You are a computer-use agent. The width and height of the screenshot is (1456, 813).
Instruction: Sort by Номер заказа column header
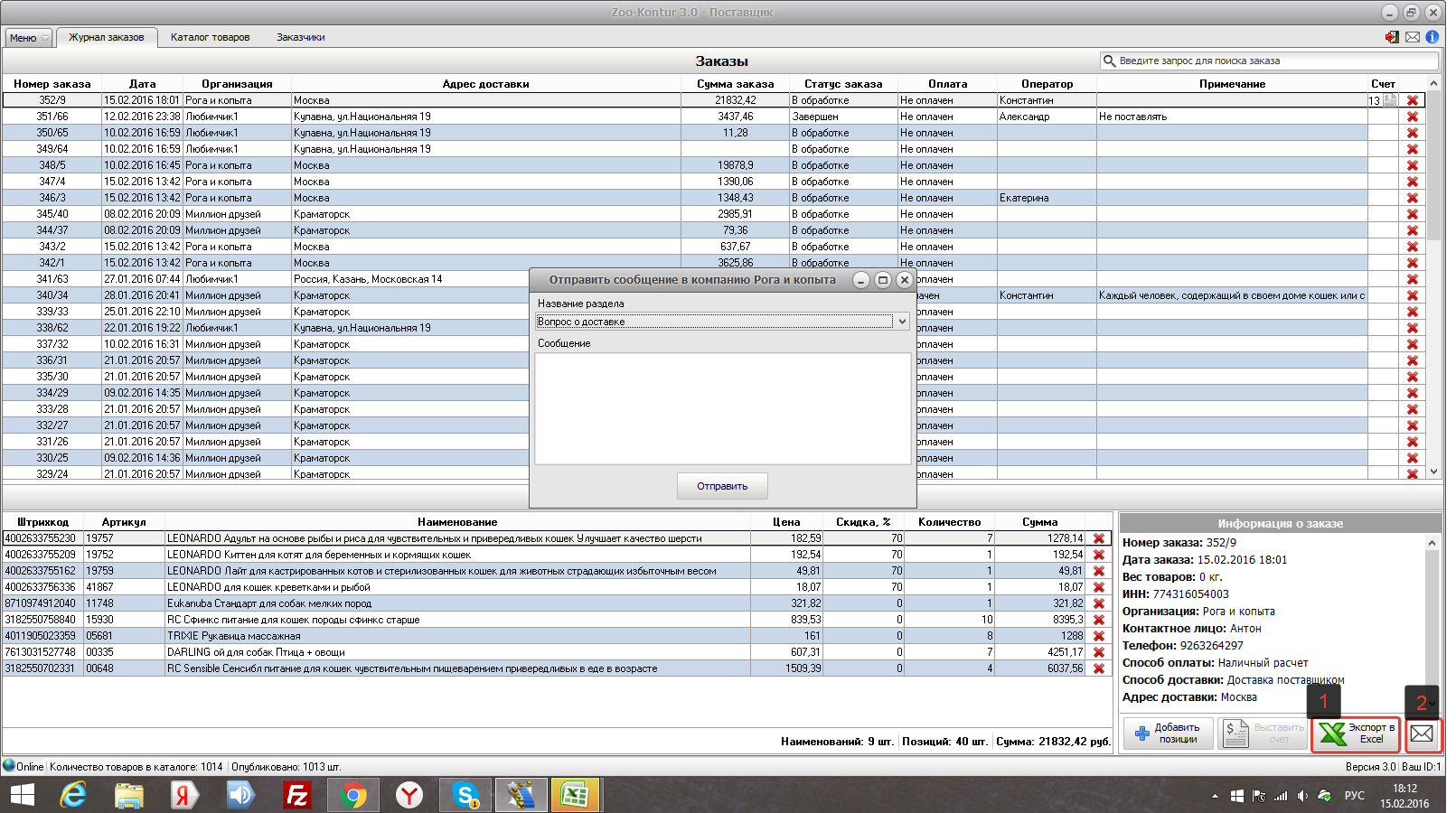point(52,84)
